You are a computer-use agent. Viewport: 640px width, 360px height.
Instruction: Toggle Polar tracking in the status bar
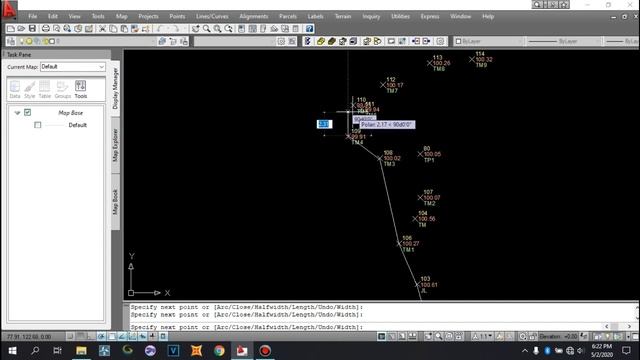point(101,336)
